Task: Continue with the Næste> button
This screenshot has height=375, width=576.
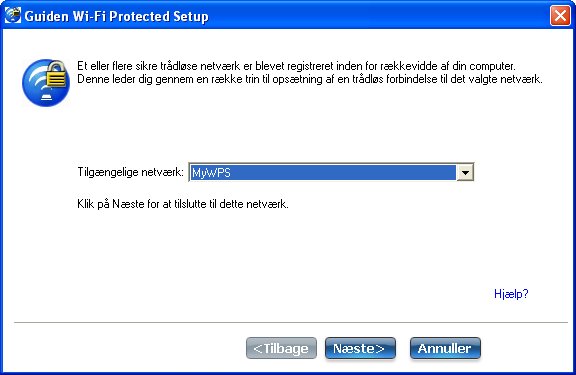Action: pos(360,348)
